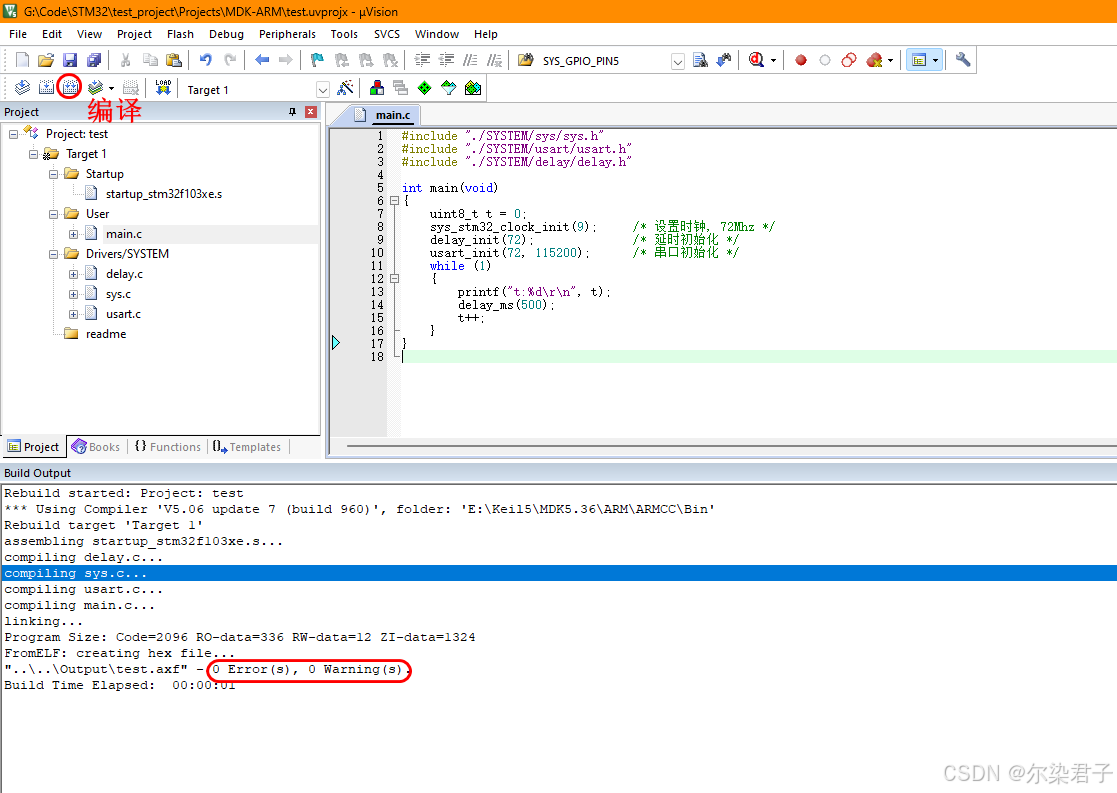Viewport: 1117px width, 793px height.
Task: Open SYS_GPIO_PIN5 search combo dropdown
Action: (x=677, y=61)
